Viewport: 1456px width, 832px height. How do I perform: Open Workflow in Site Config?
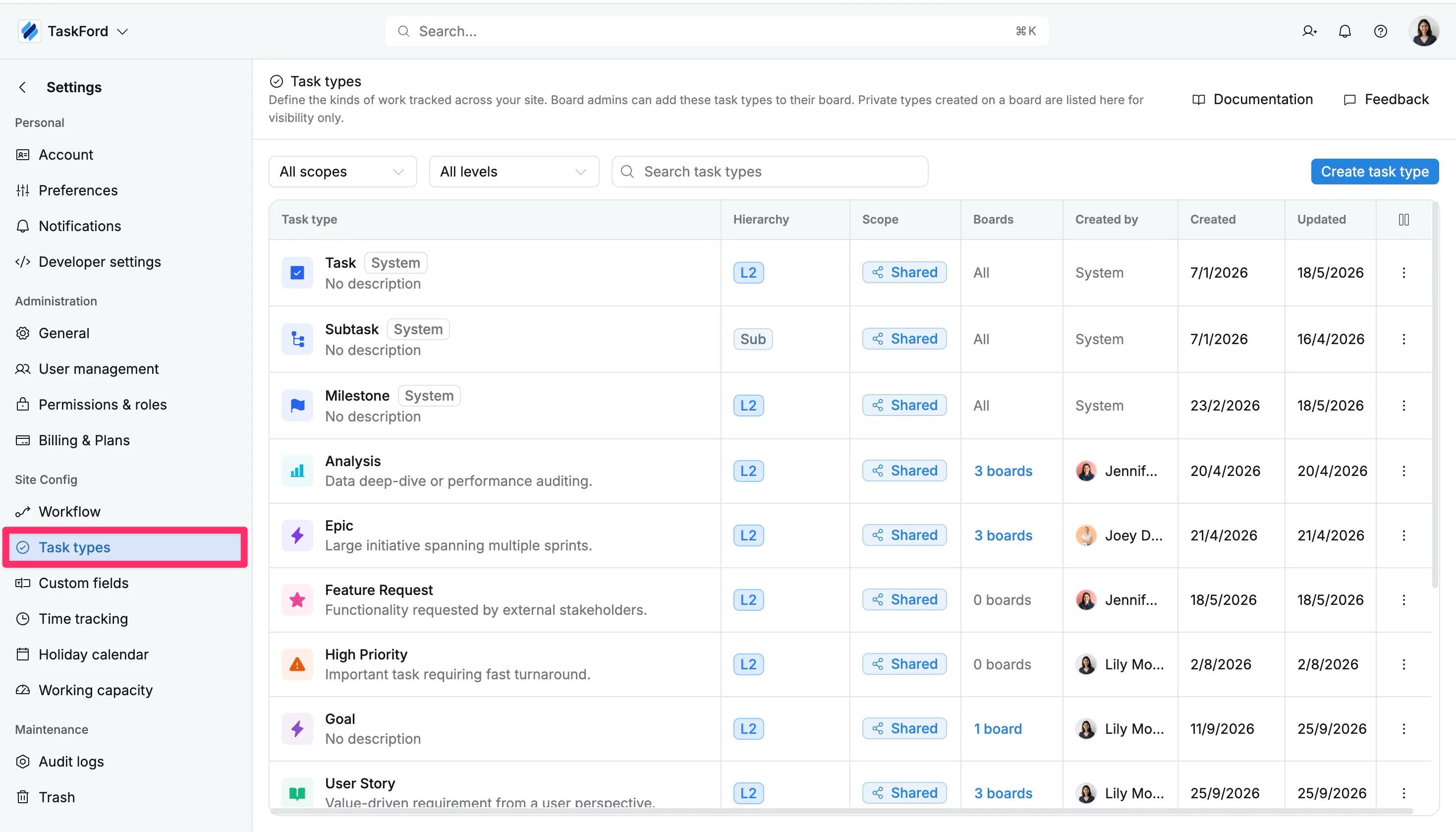click(x=127, y=511)
